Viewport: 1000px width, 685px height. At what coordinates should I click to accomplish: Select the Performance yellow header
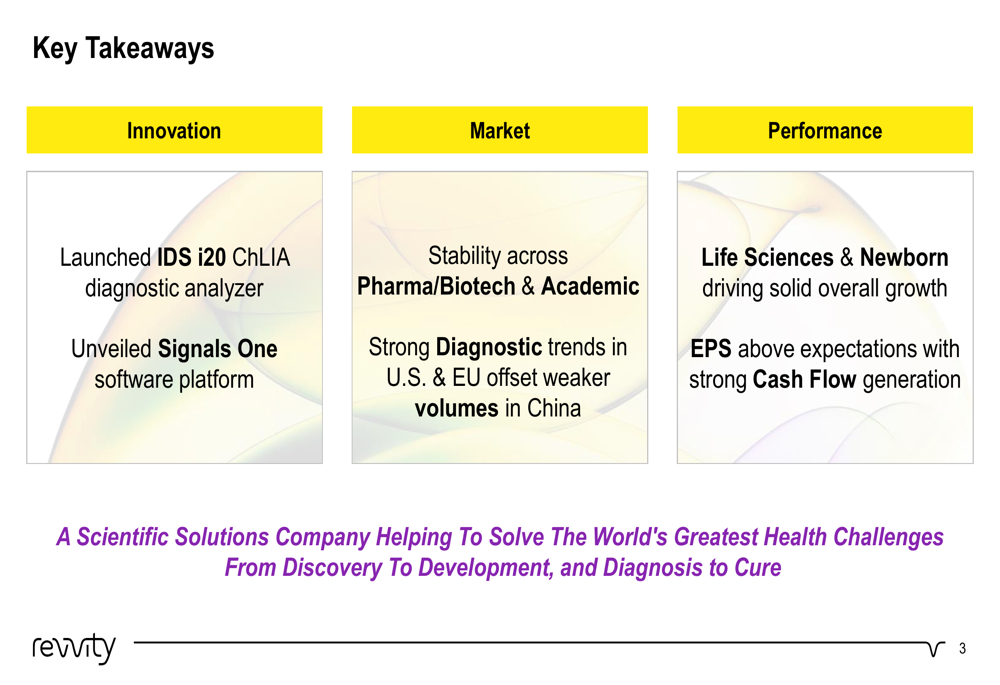(x=825, y=130)
